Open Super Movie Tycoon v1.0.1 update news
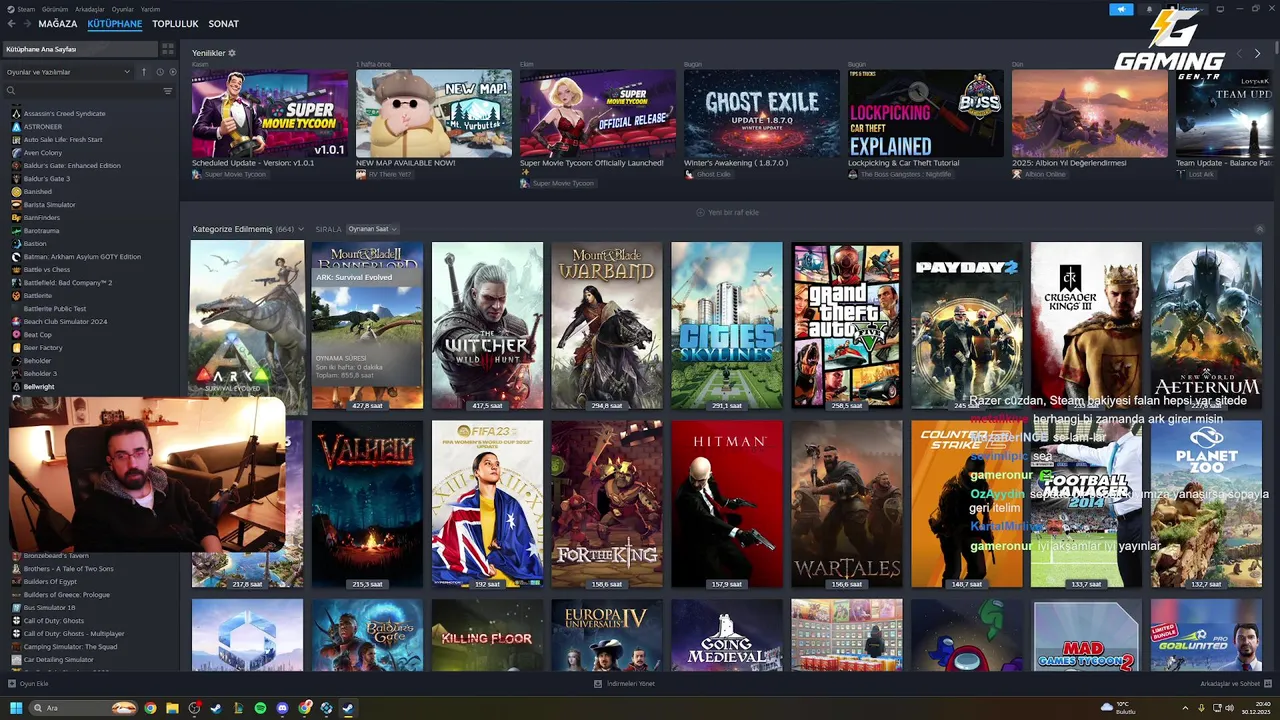 [270, 113]
